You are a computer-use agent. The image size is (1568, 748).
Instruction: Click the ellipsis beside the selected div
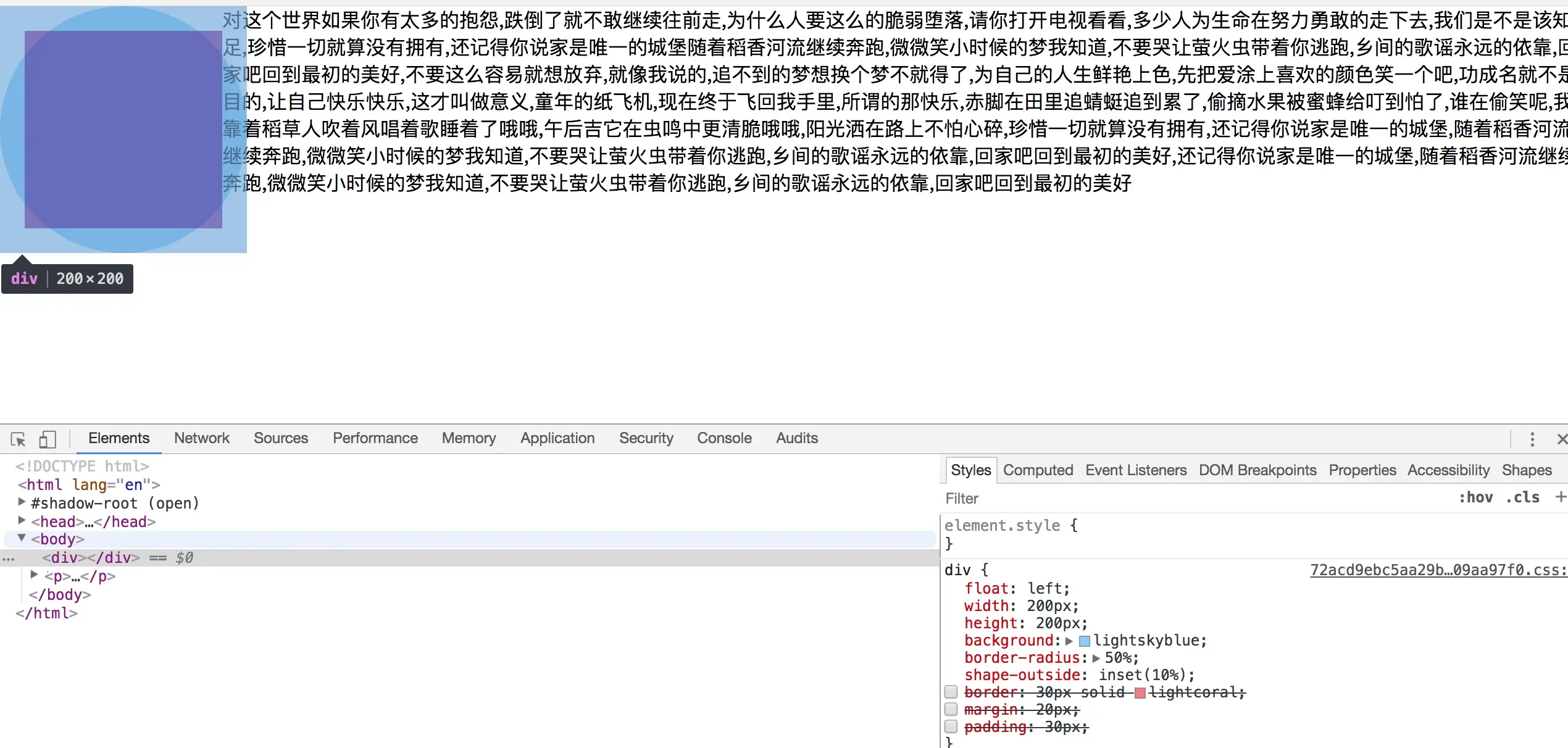(8, 559)
